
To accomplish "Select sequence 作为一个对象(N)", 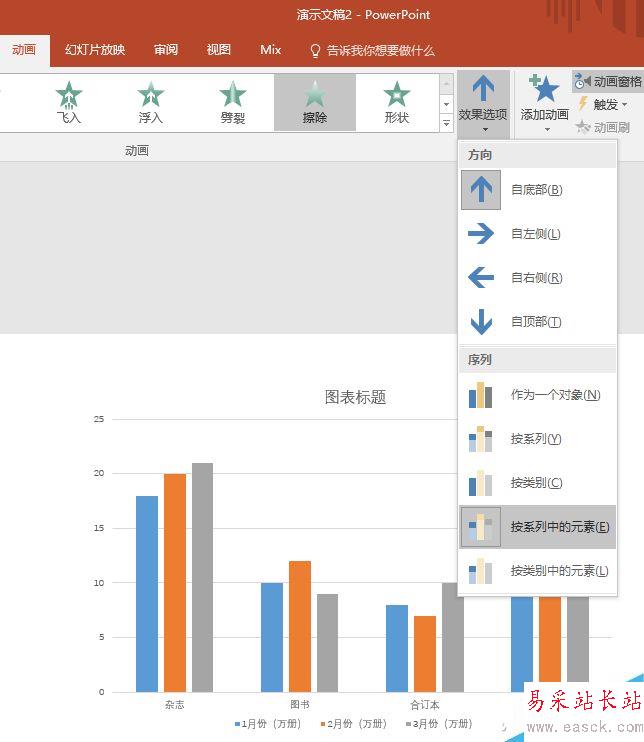I will point(538,395).
